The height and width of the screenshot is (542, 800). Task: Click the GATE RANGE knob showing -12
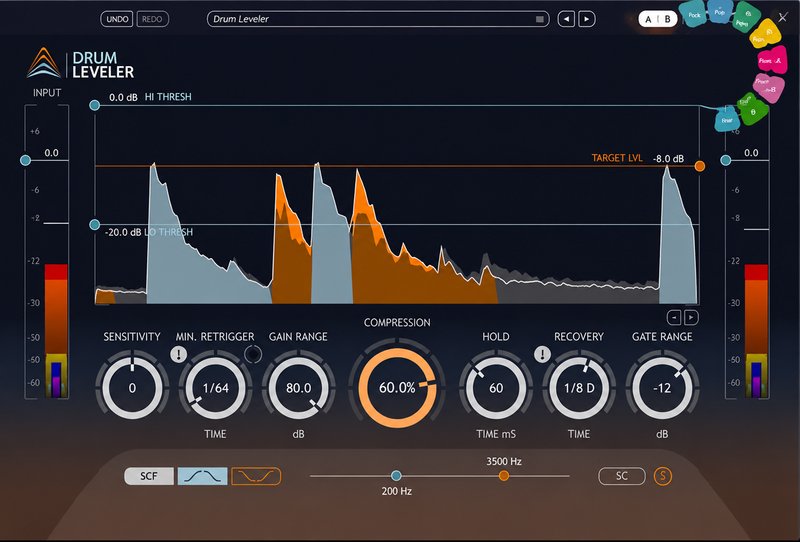662,387
